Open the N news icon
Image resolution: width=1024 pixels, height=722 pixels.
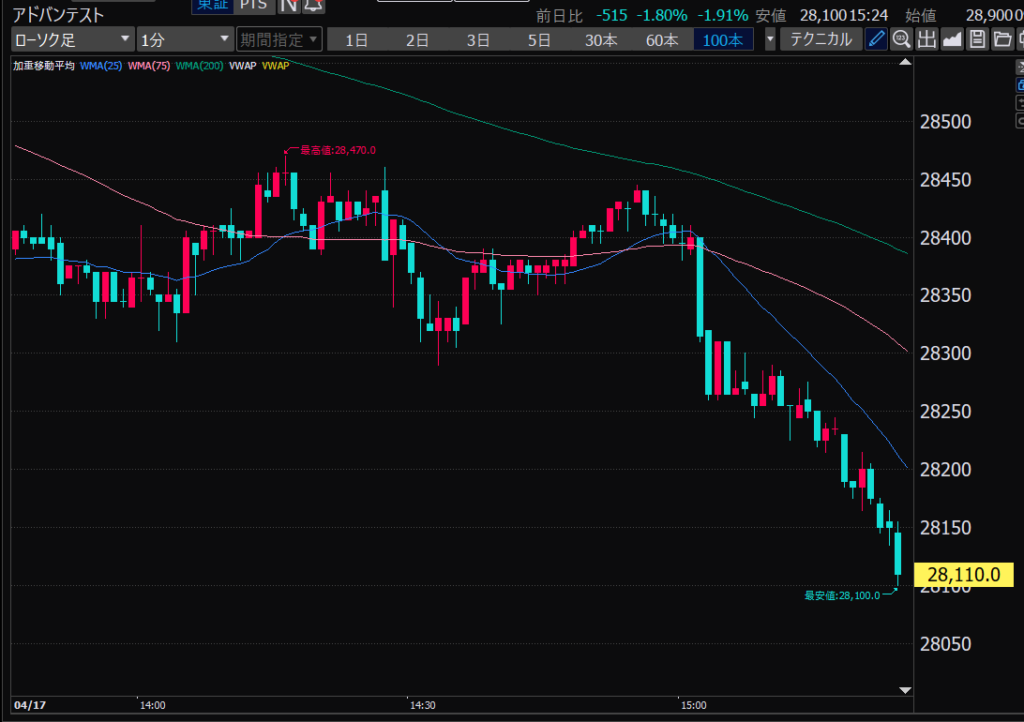coord(288,6)
